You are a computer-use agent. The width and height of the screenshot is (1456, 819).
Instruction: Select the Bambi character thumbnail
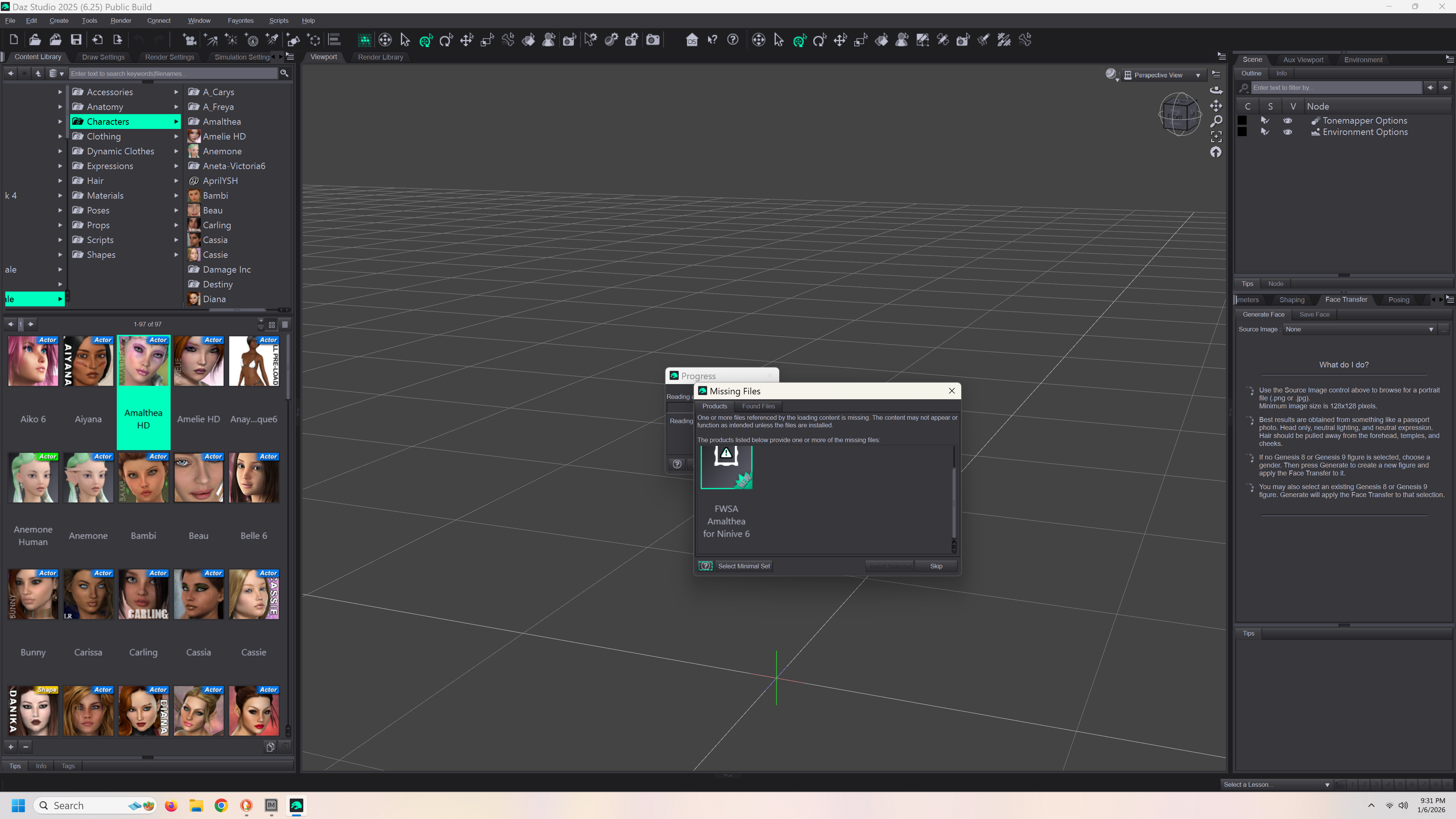(x=143, y=478)
